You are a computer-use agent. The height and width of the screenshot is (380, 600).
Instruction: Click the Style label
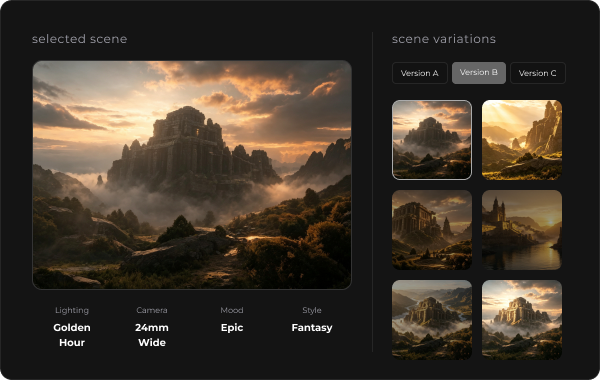[x=312, y=310]
